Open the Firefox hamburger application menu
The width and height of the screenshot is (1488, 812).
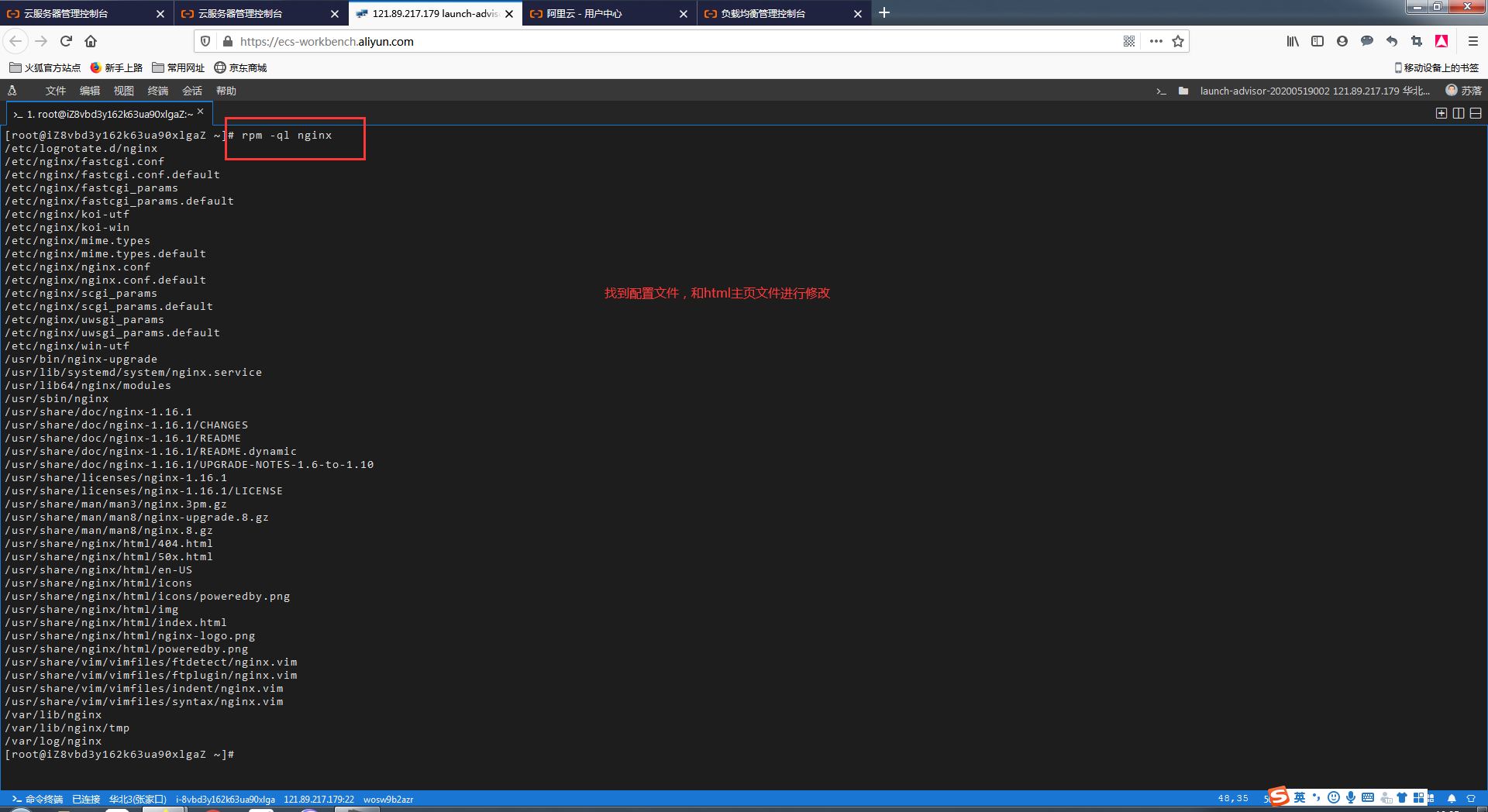point(1472,41)
